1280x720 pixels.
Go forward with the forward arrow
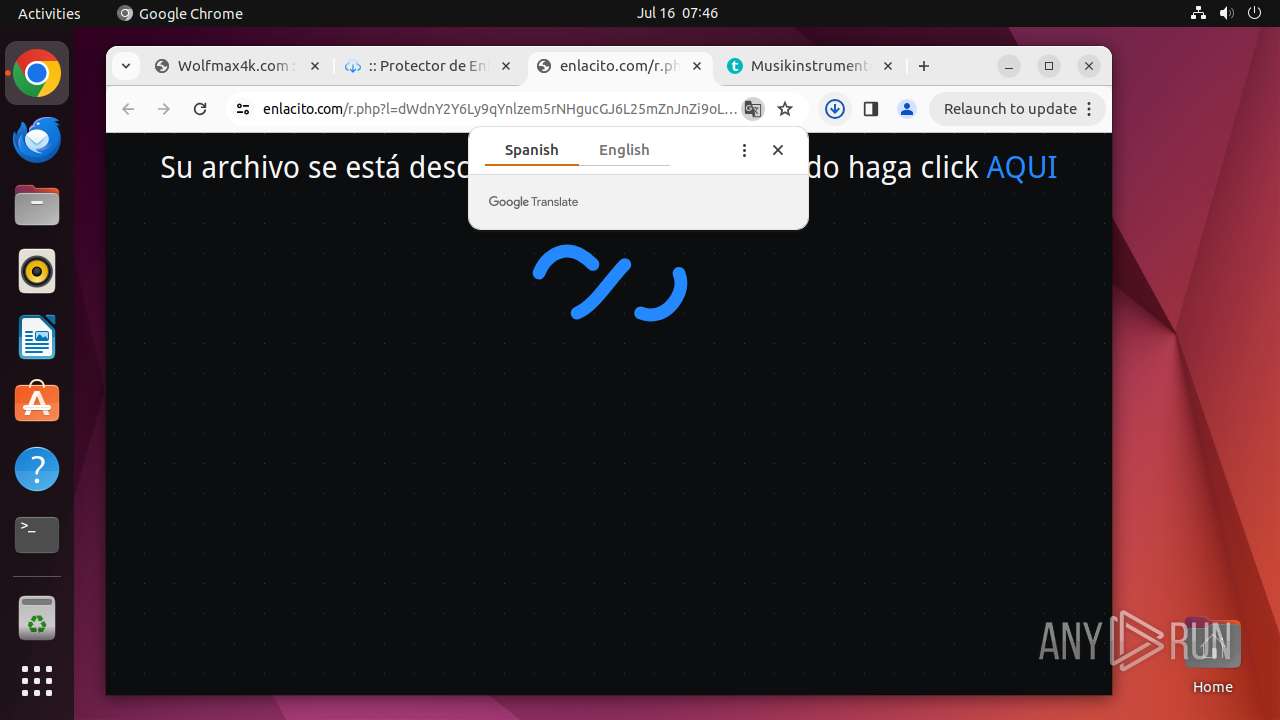coord(164,109)
